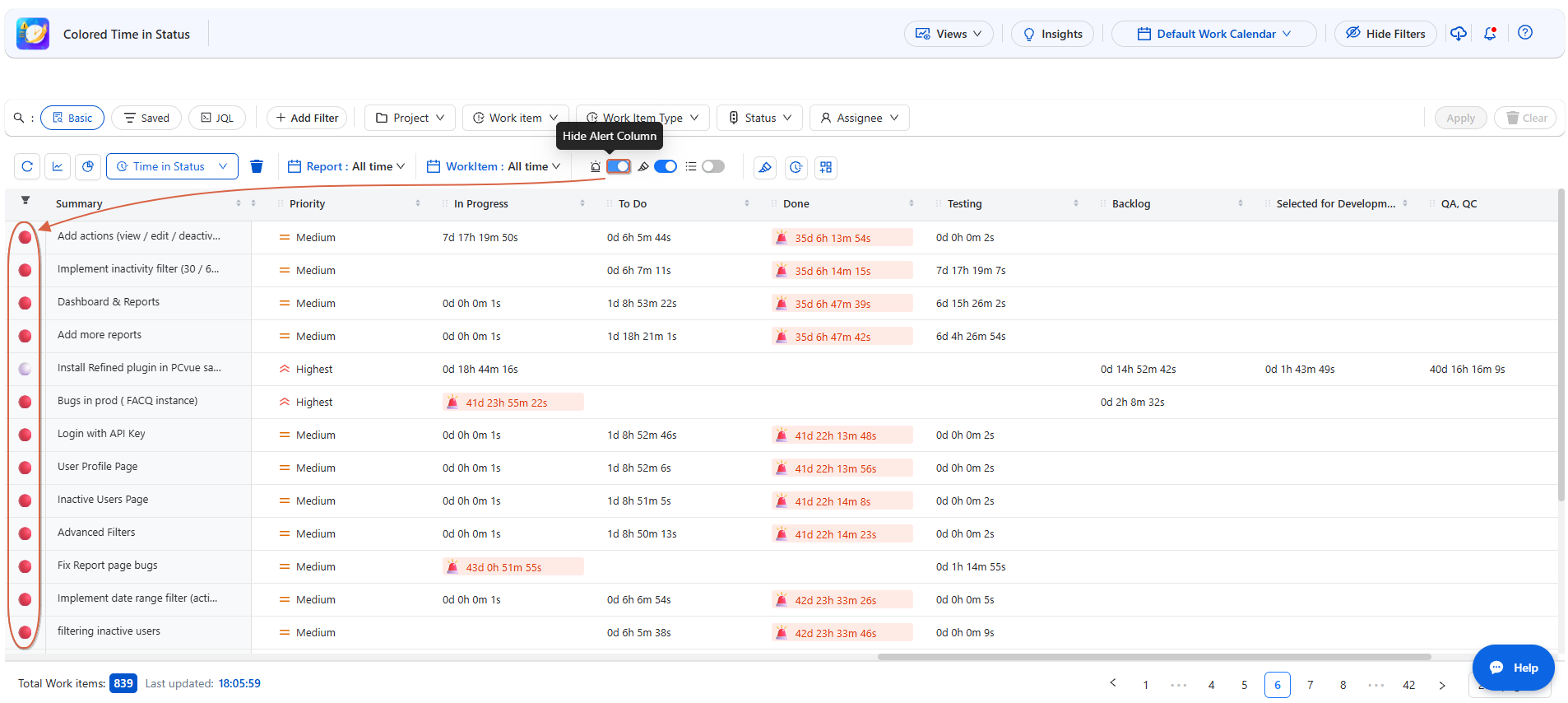Expand the Default Work Calendar dropdown

pyautogui.click(x=1213, y=34)
